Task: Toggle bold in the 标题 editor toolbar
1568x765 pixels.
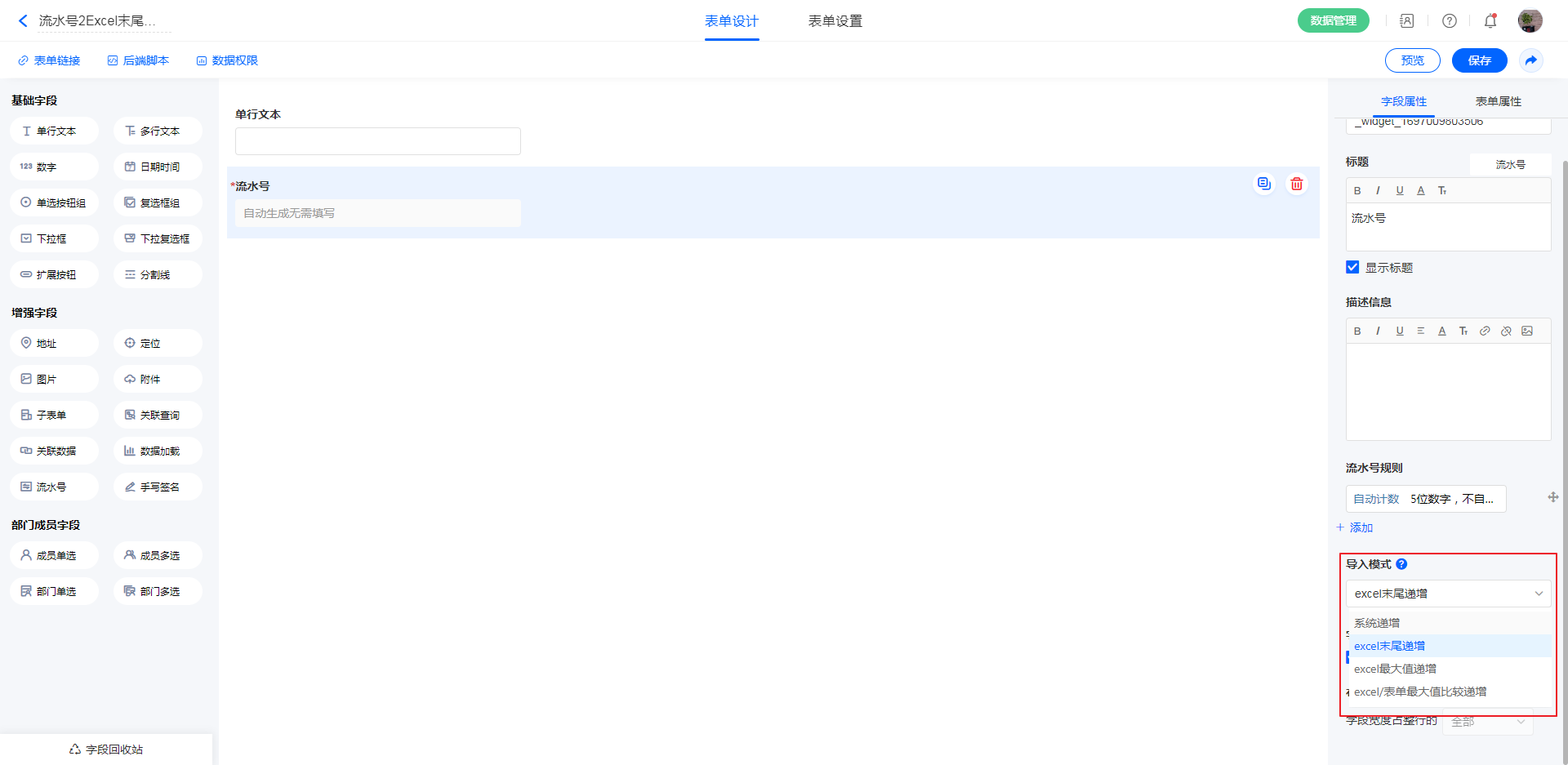Action: pos(1357,190)
